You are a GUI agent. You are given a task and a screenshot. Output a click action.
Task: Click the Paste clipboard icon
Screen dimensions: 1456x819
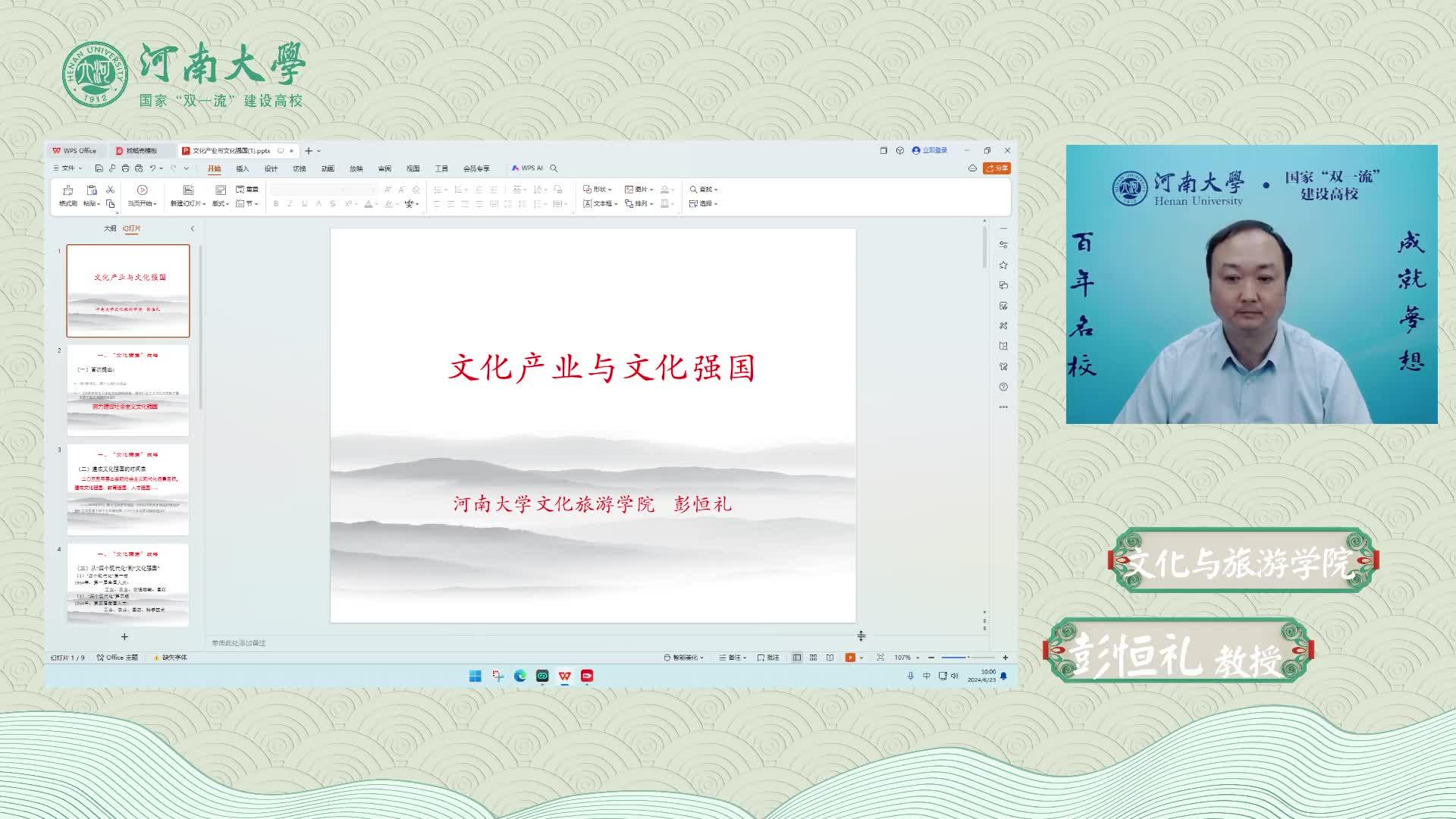(x=92, y=190)
